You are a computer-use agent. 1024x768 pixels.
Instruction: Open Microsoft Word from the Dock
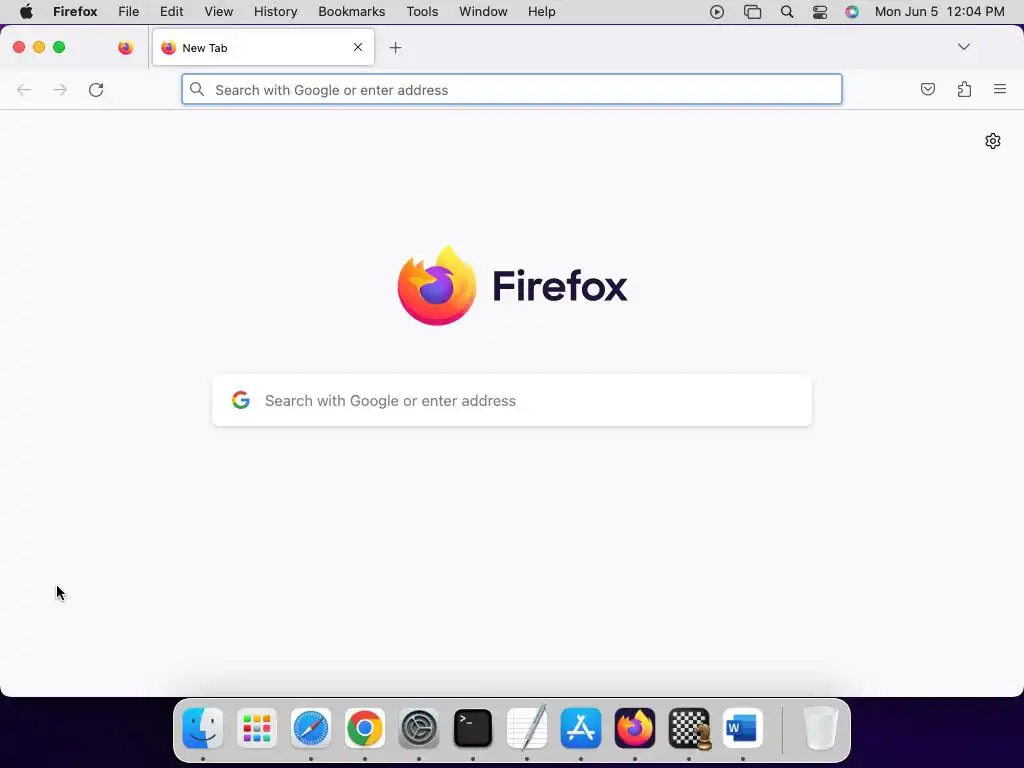[x=743, y=728]
